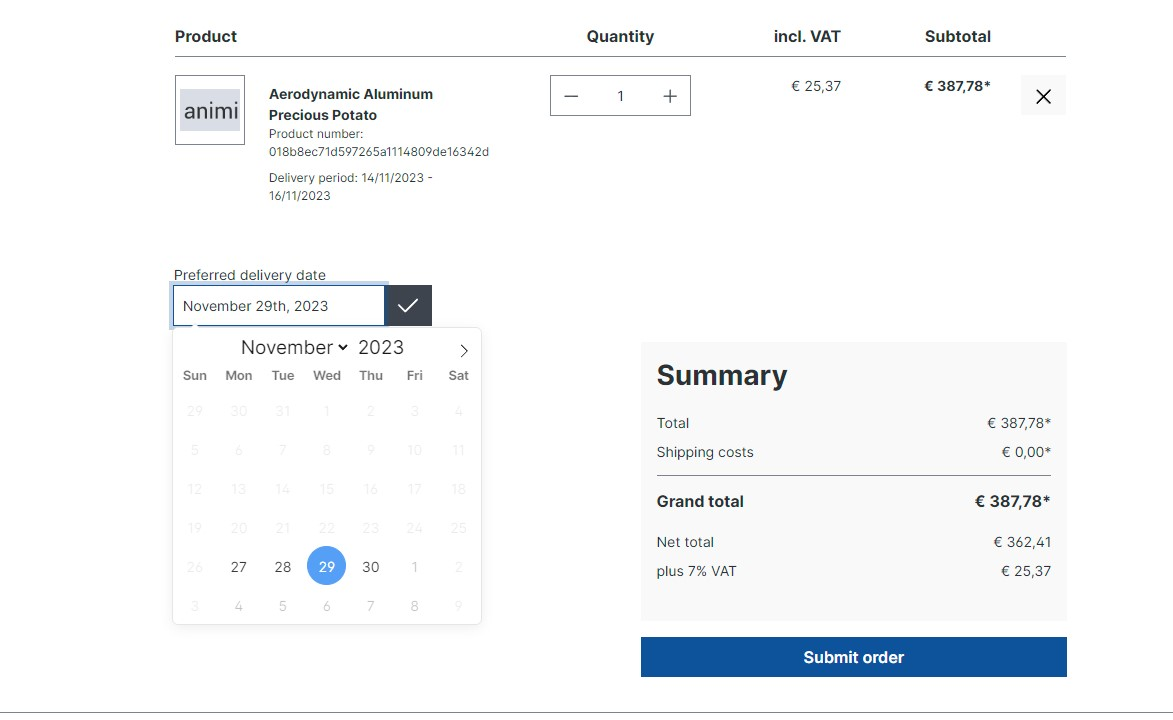Image resolution: width=1173 pixels, height=720 pixels.
Task: Click the X icon to remove the product
Action: [x=1043, y=95]
